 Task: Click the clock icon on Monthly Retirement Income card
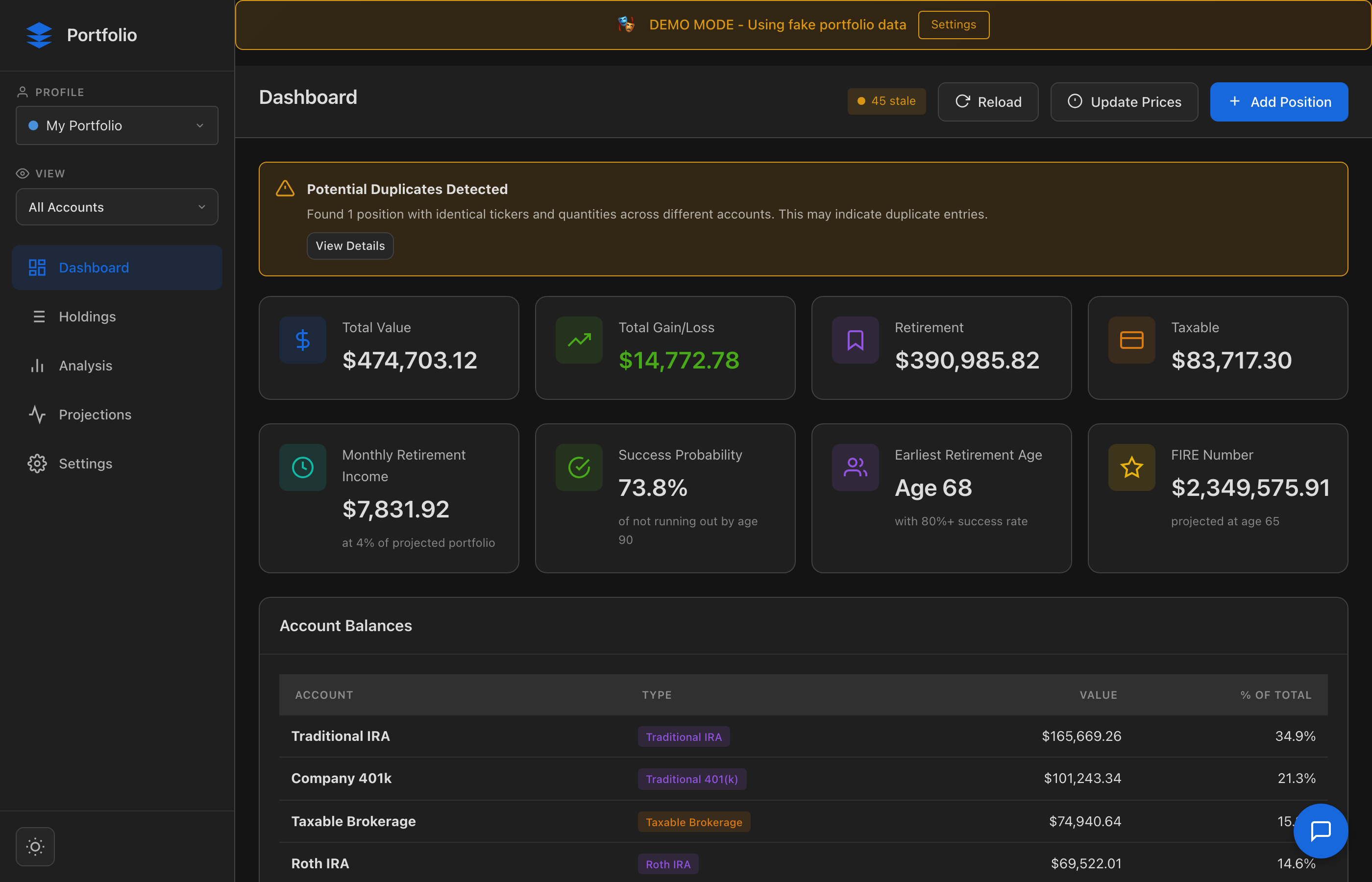point(302,467)
